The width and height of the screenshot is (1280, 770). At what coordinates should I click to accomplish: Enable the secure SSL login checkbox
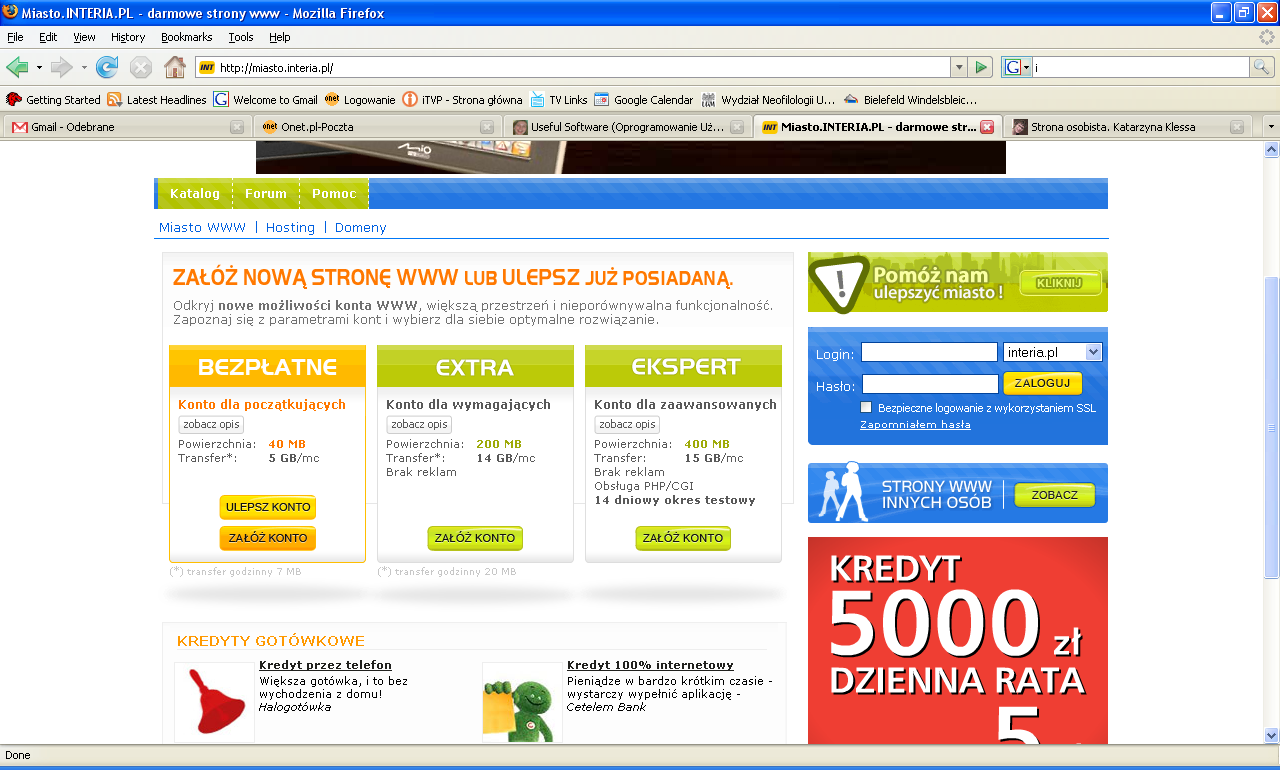point(867,408)
